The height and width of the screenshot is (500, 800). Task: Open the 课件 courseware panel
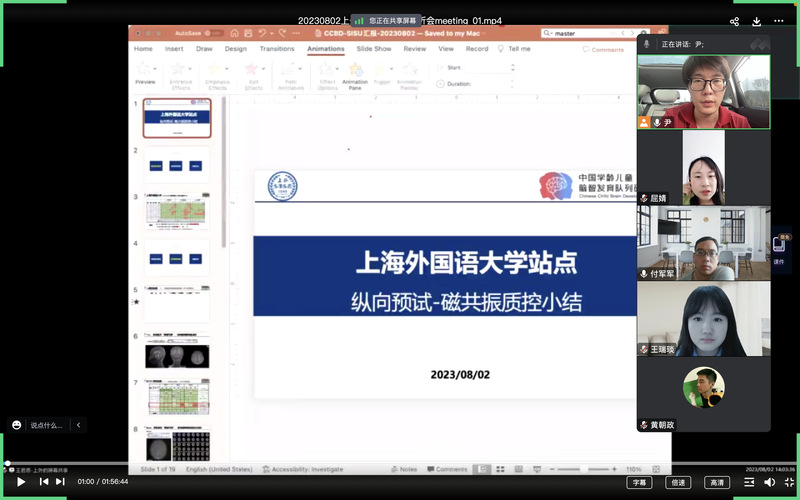(x=779, y=248)
